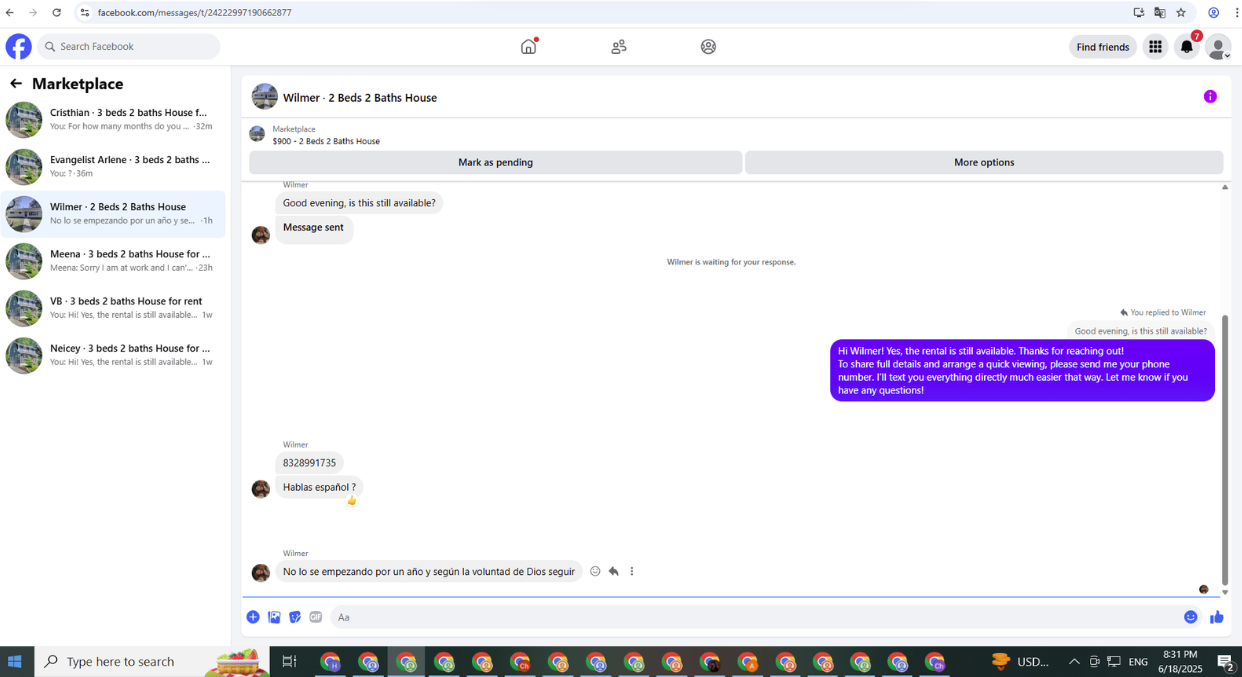Open More options button
The height and width of the screenshot is (677, 1242).
[x=984, y=162]
